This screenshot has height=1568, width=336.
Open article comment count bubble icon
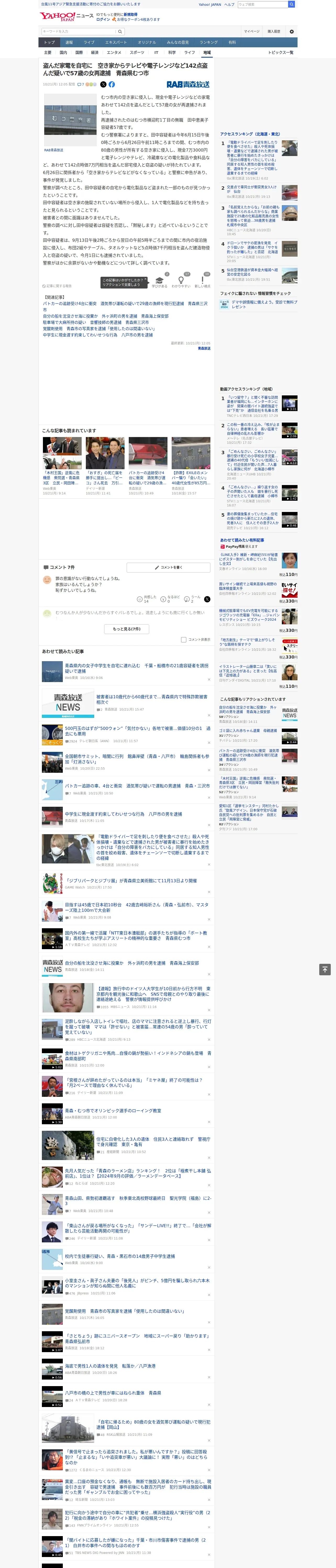point(79,85)
